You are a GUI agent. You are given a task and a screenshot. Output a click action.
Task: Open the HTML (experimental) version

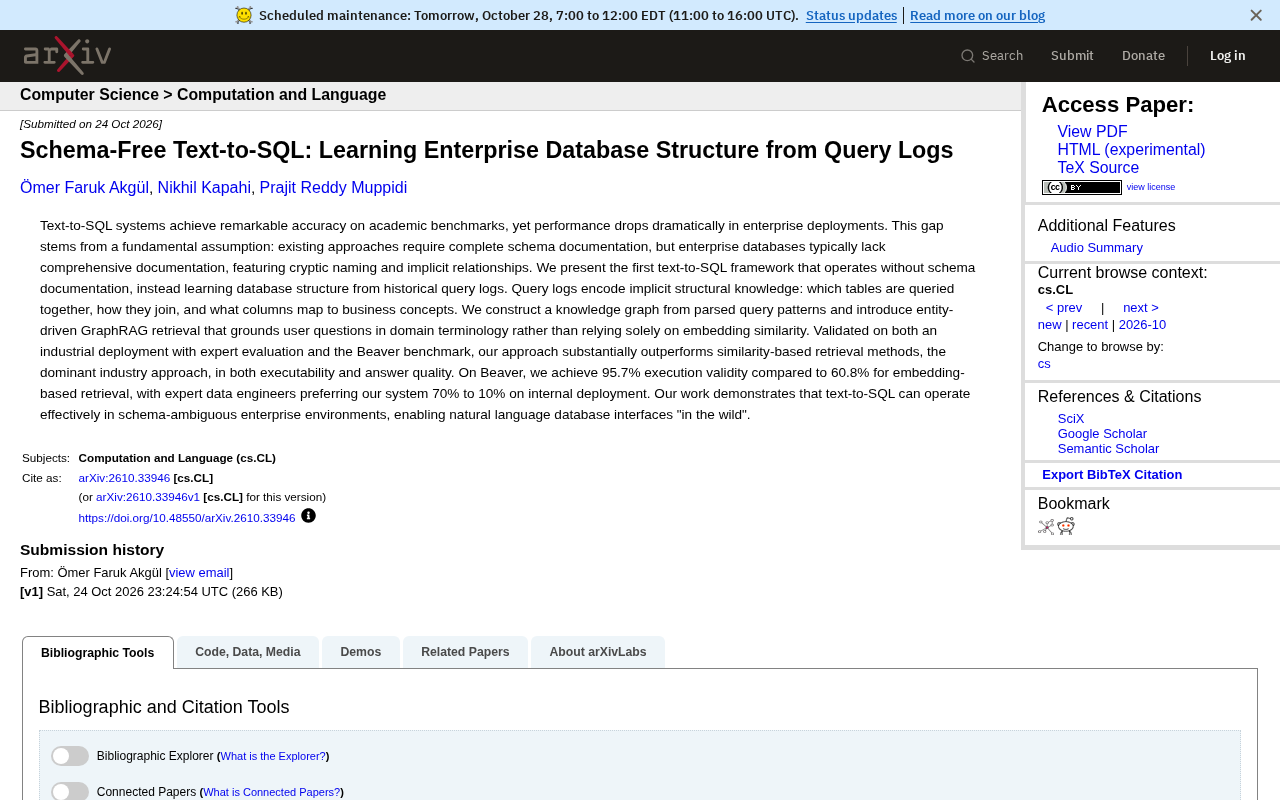pos(1131,150)
